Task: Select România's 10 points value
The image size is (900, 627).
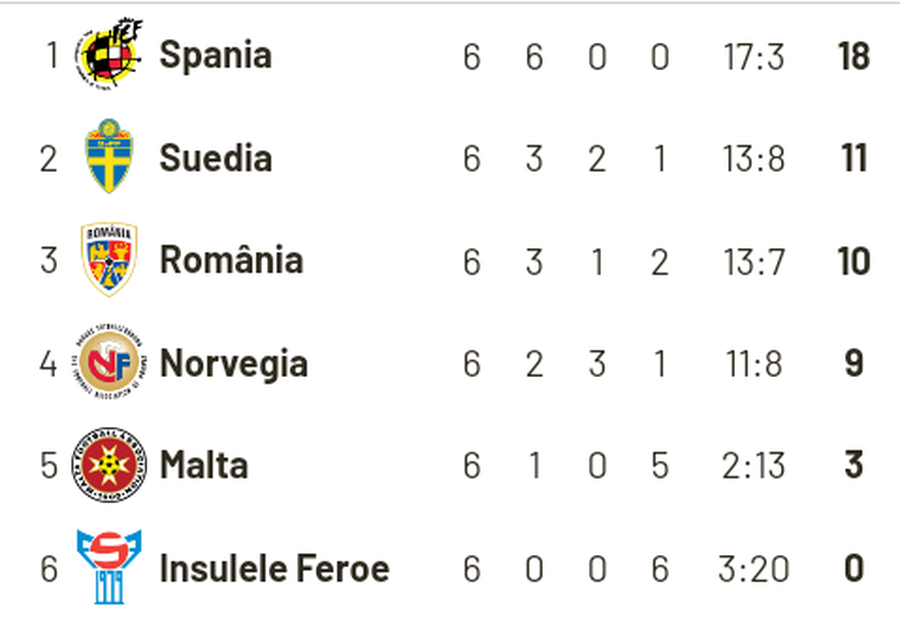Action: (x=854, y=261)
